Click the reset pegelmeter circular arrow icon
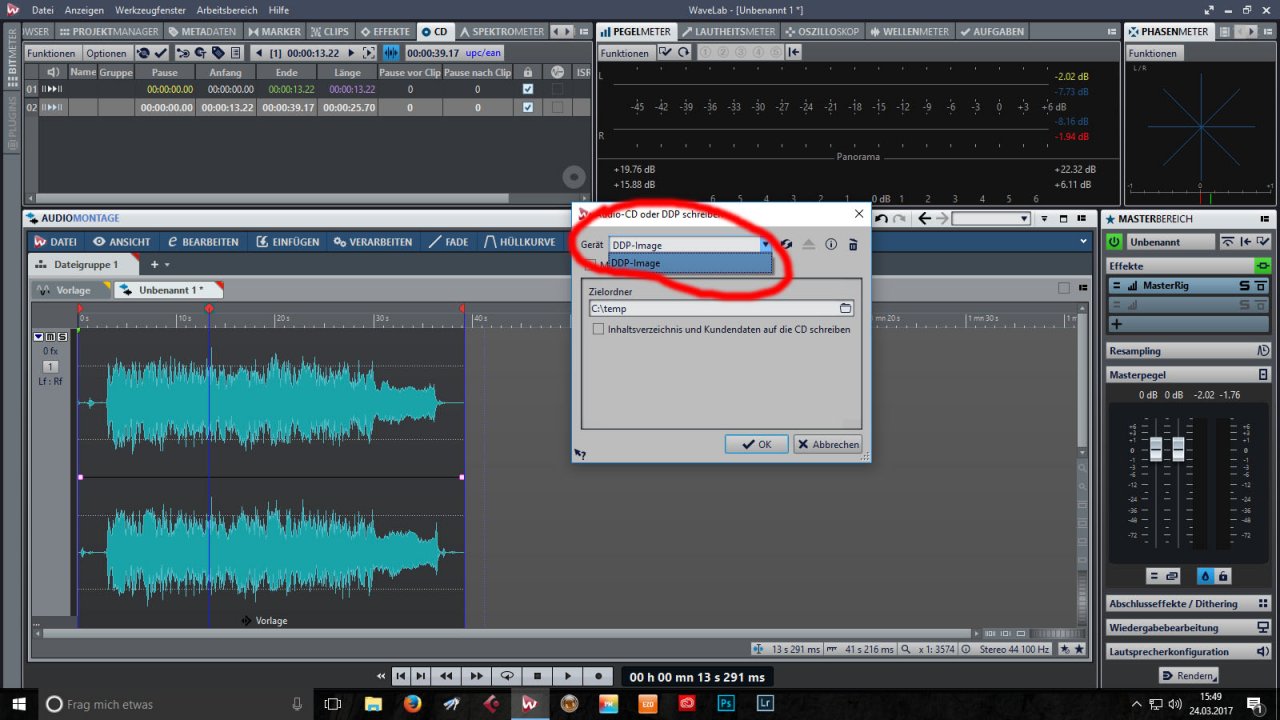 (684, 53)
